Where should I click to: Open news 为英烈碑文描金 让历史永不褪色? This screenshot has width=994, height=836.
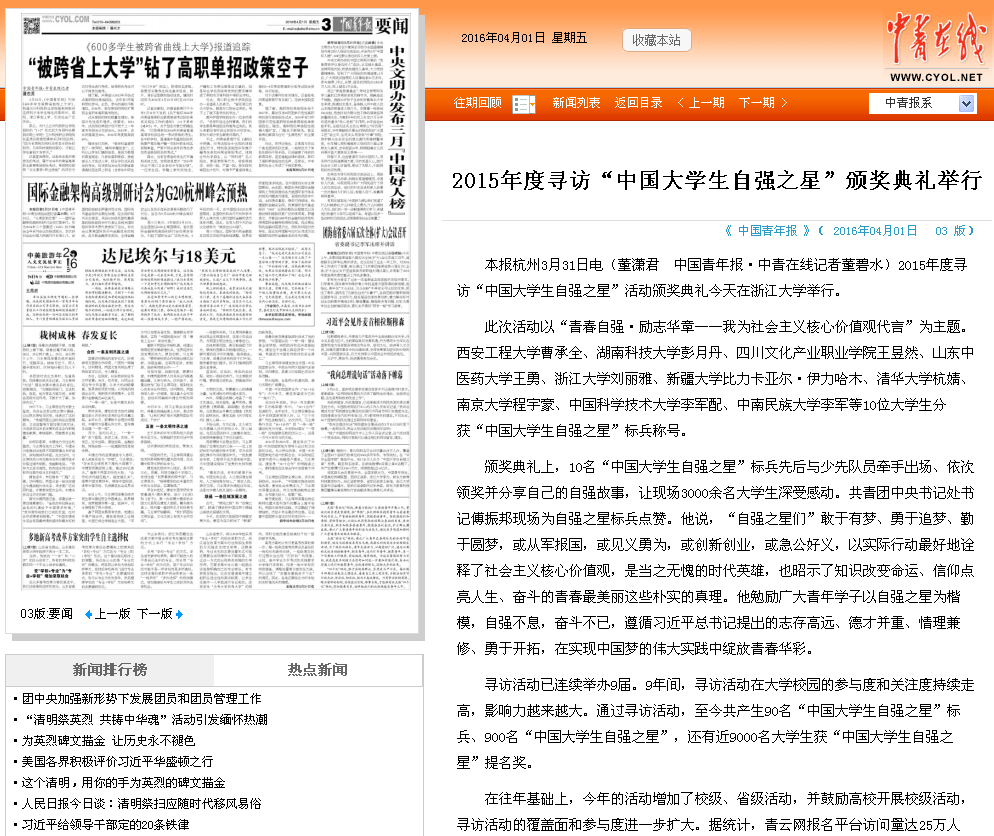108,740
